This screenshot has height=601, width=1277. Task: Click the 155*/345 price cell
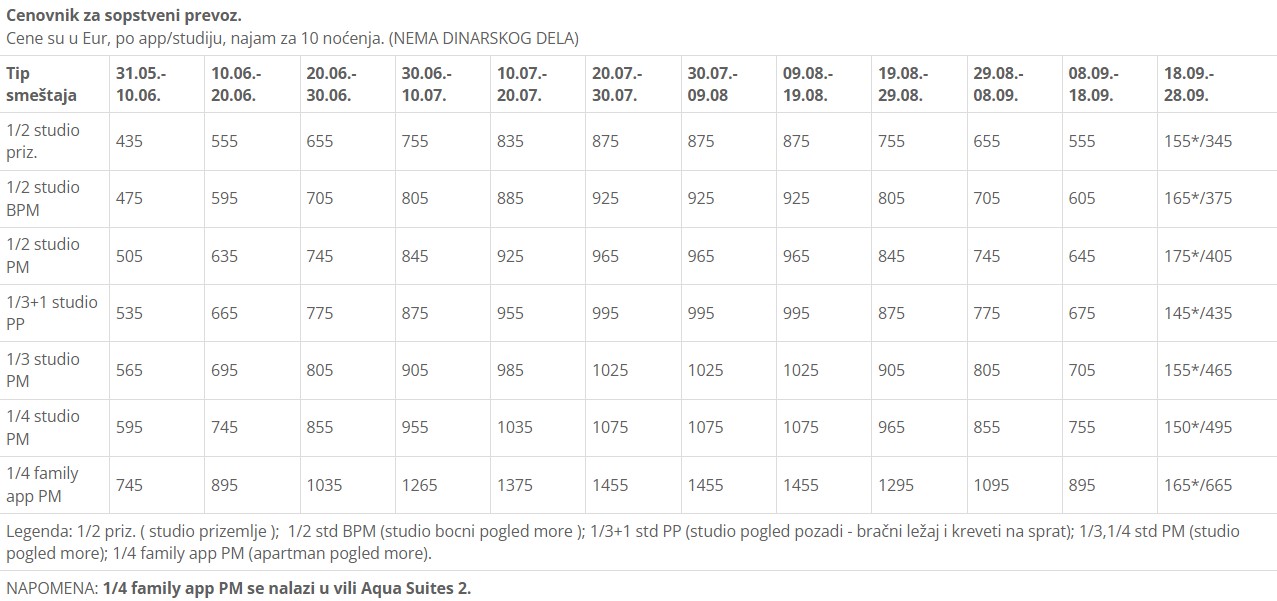coord(1198,141)
